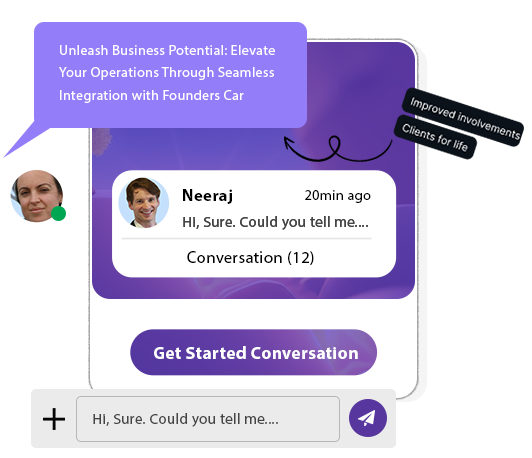Click the speech bubble tail pointer
The height and width of the screenshot is (458, 532).
(x=24, y=141)
